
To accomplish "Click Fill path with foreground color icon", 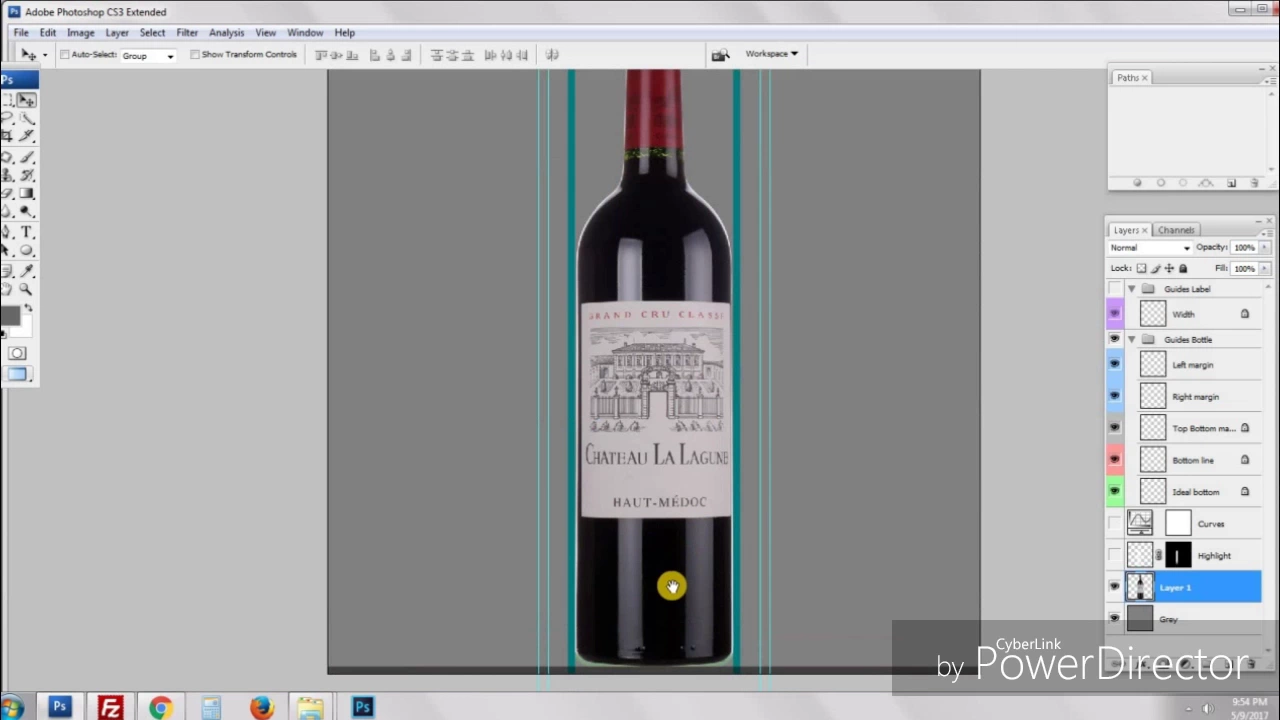I will (x=1137, y=183).
